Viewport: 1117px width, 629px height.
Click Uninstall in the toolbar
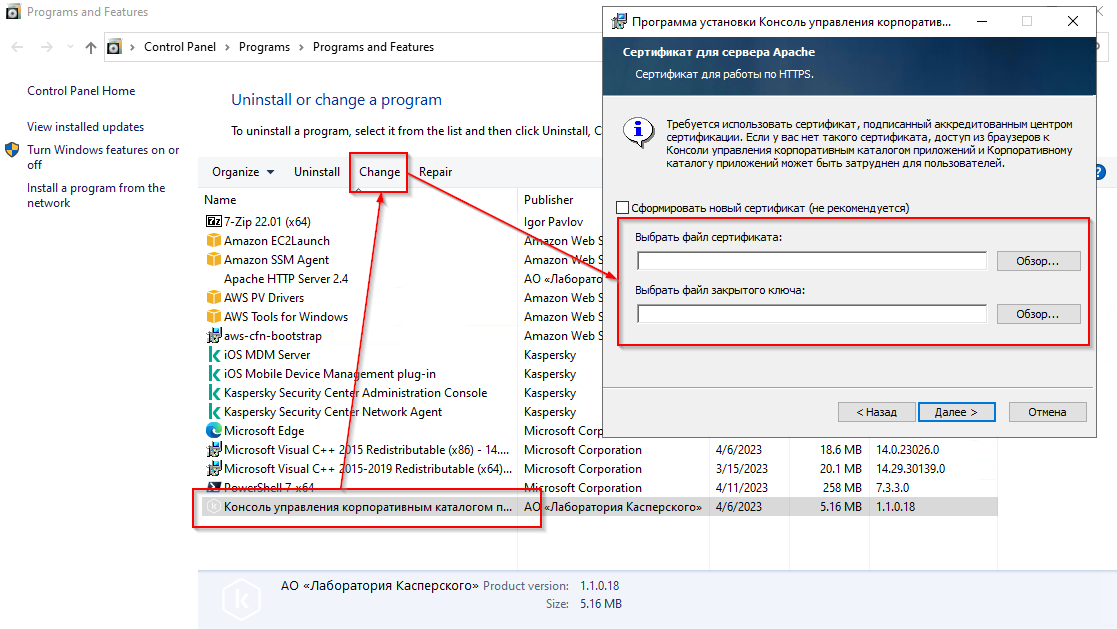[317, 172]
